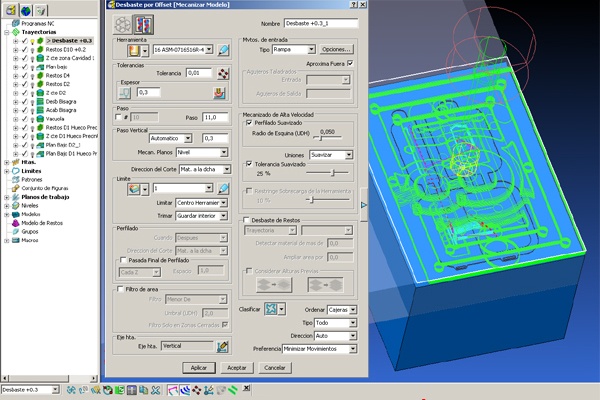Click the Opciones... button
600x400 pixels.
[x=337, y=48]
